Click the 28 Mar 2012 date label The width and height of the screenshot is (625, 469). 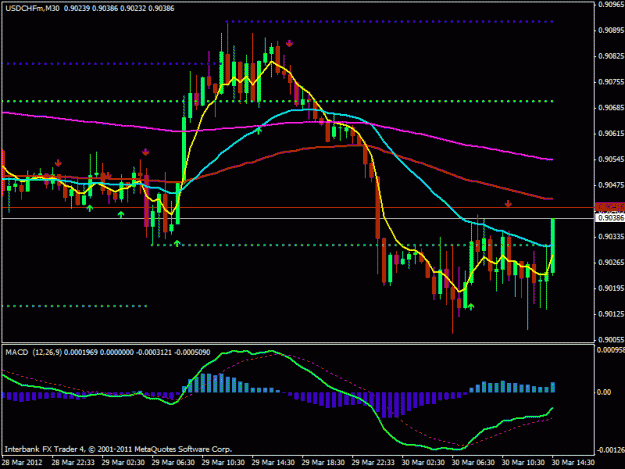[22, 463]
